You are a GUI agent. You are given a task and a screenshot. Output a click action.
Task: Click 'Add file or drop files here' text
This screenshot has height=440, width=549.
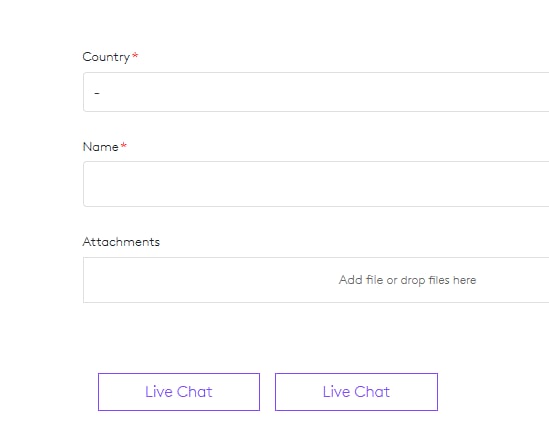407,280
